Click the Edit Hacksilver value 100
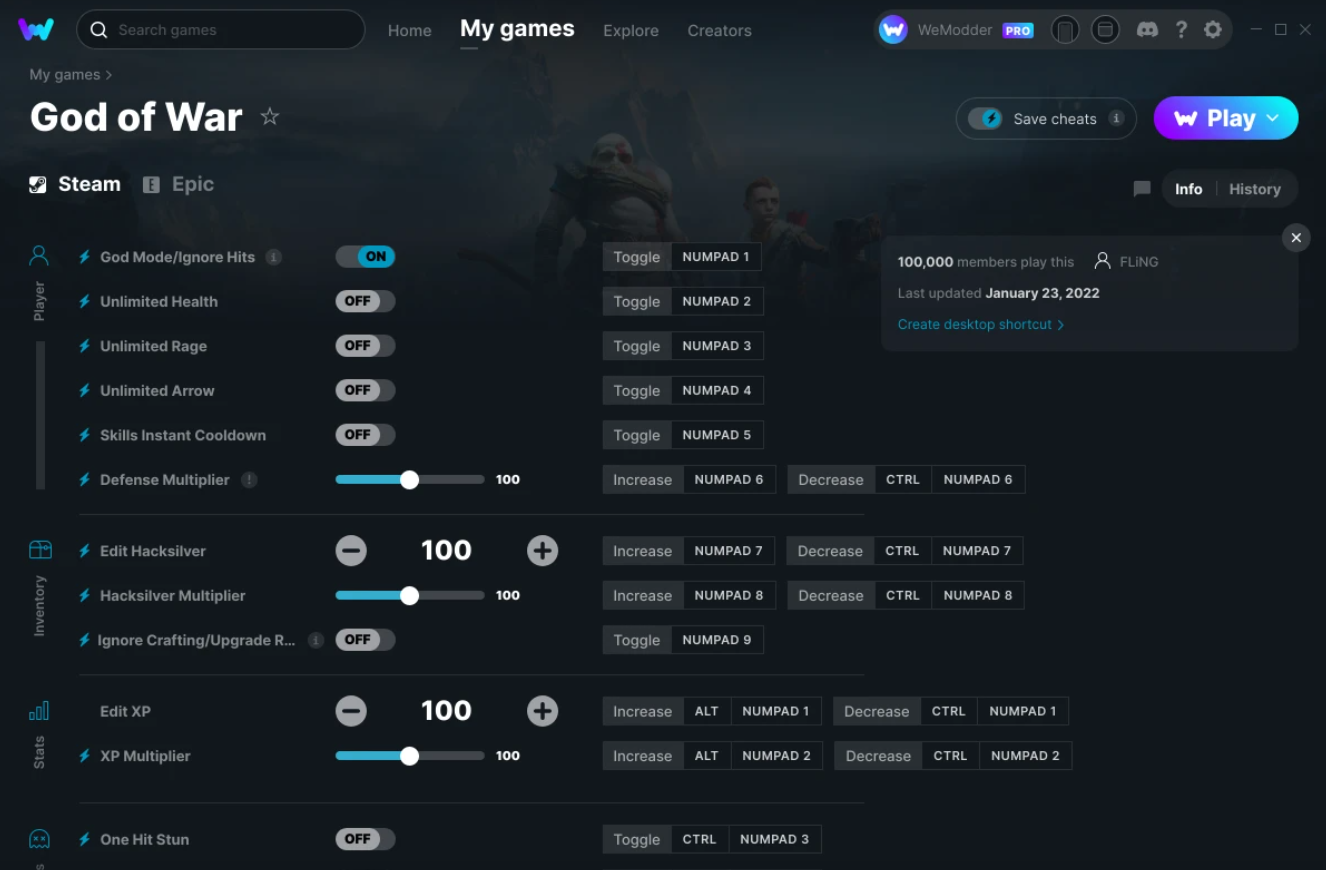 (x=446, y=551)
